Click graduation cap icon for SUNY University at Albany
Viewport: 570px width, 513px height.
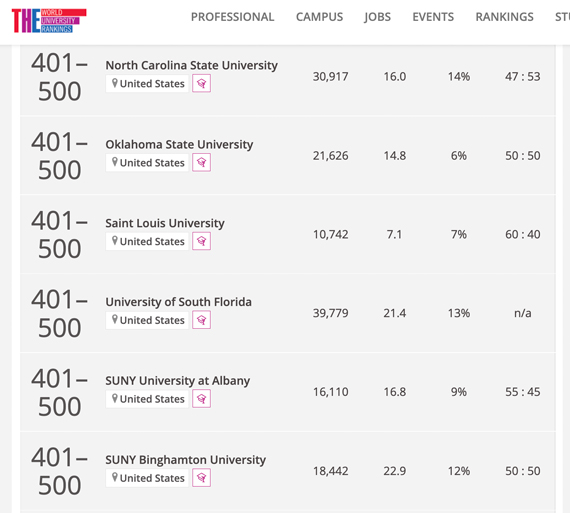point(201,399)
